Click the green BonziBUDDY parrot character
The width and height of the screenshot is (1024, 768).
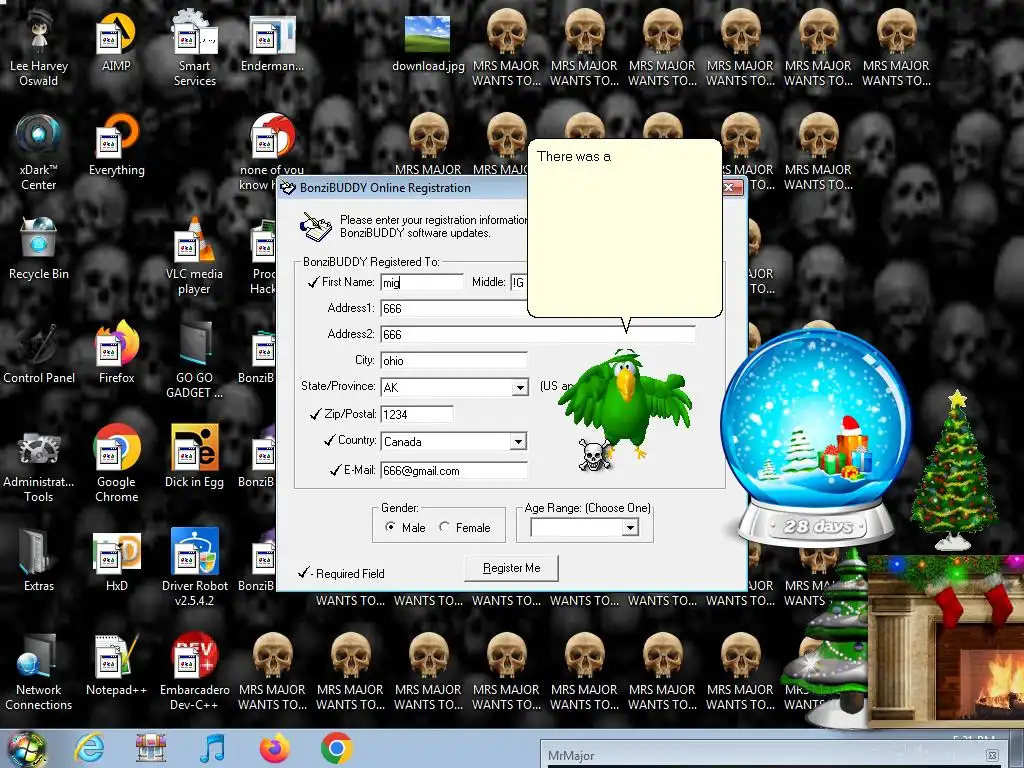pyautogui.click(x=625, y=405)
